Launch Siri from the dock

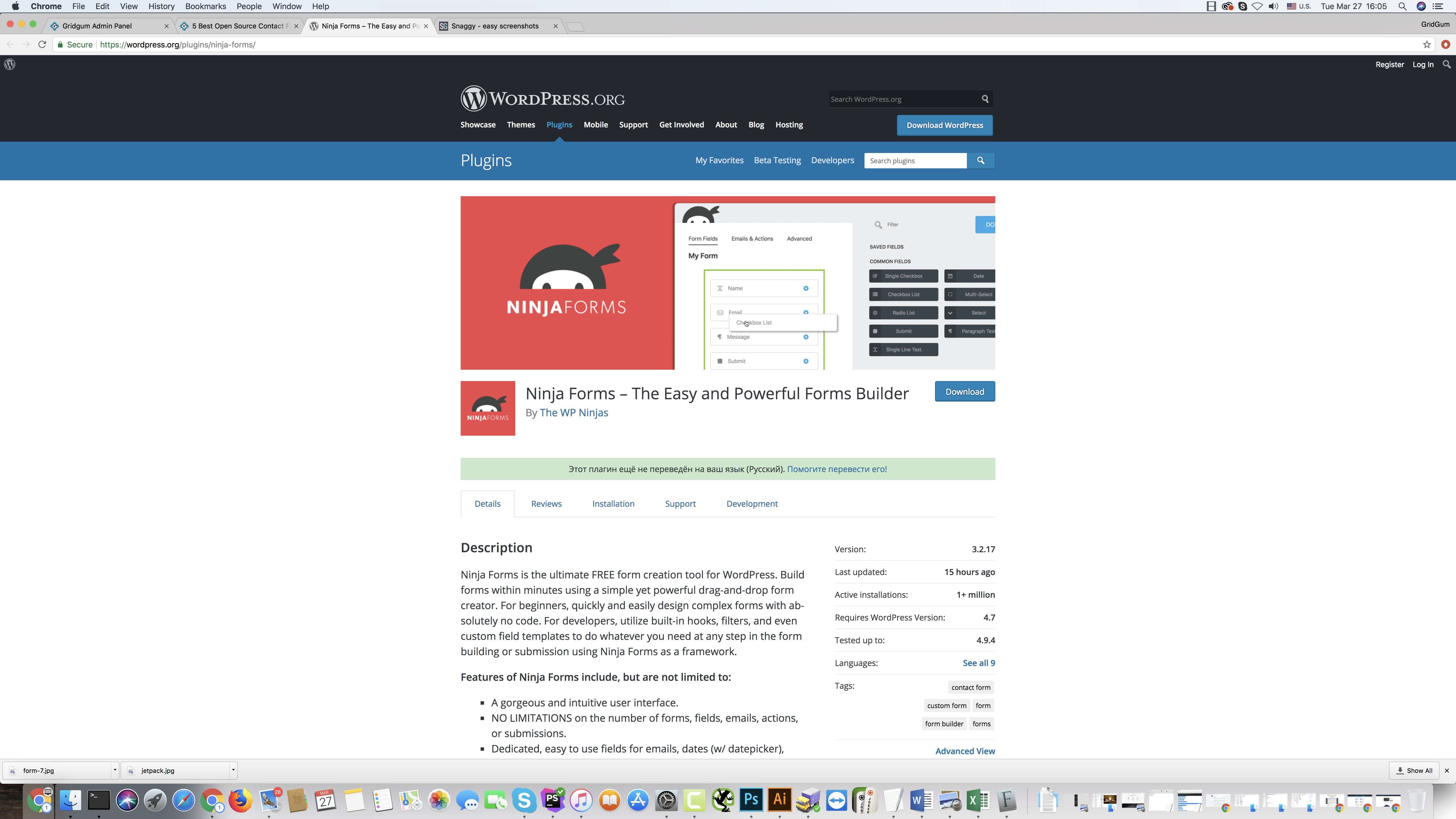point(127,800)
